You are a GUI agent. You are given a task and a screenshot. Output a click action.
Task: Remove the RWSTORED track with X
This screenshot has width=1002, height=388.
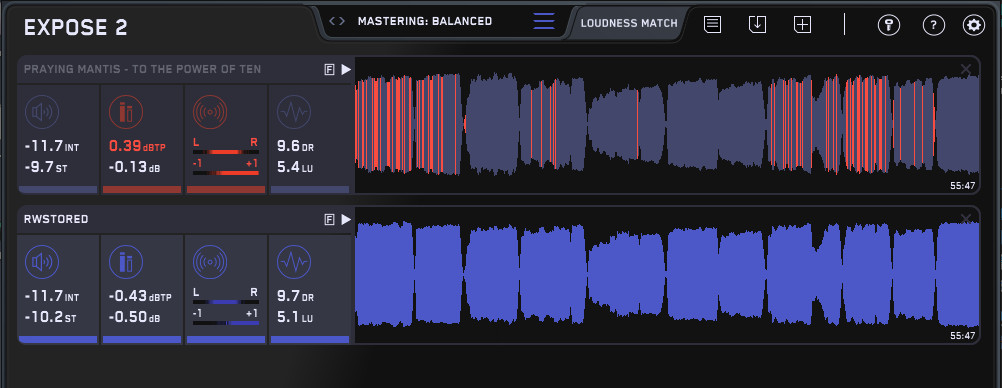tap(966, 219)
